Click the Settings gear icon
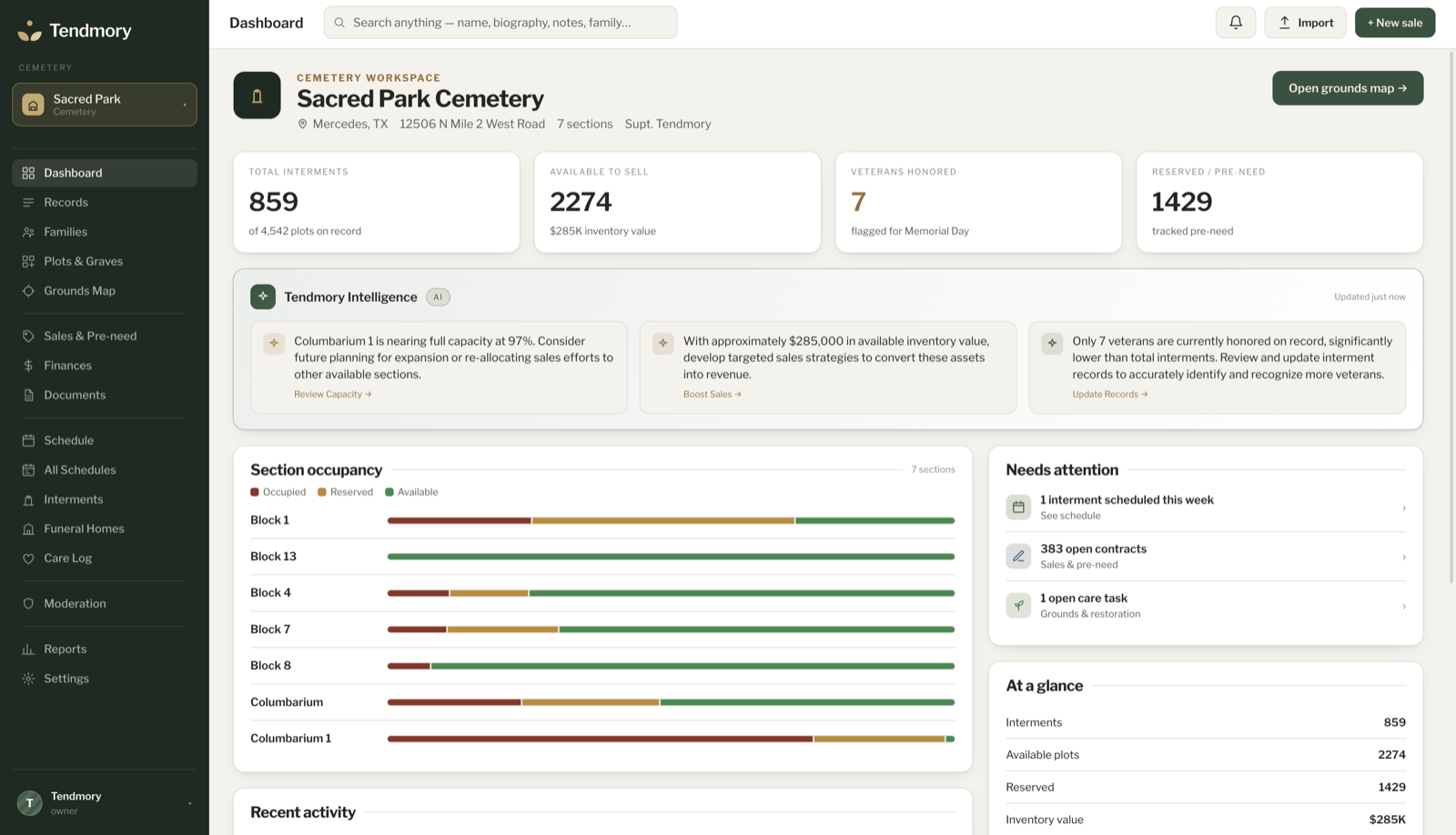1456x835 pixels. (28, 679)
